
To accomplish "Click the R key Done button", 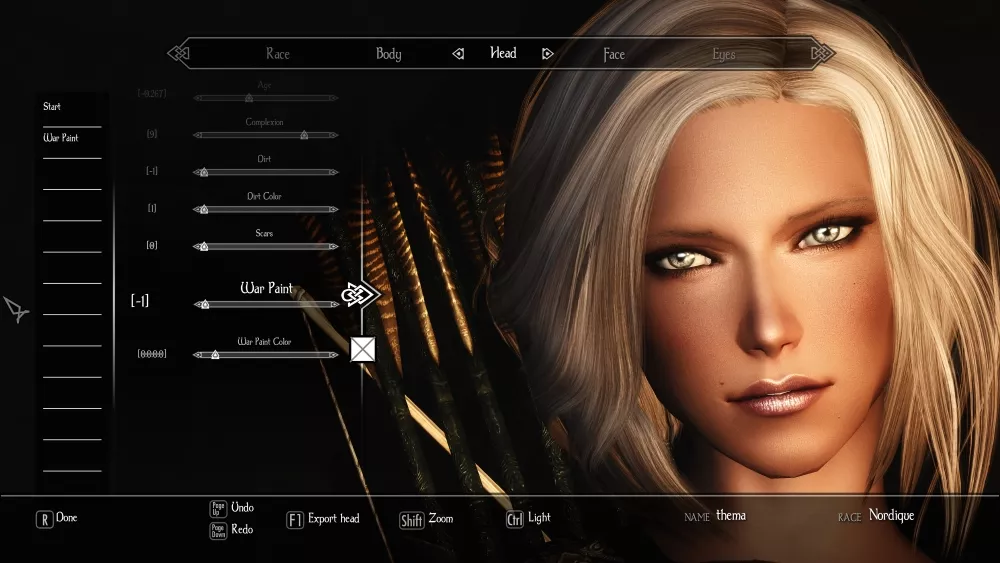I will pos(57,518).
